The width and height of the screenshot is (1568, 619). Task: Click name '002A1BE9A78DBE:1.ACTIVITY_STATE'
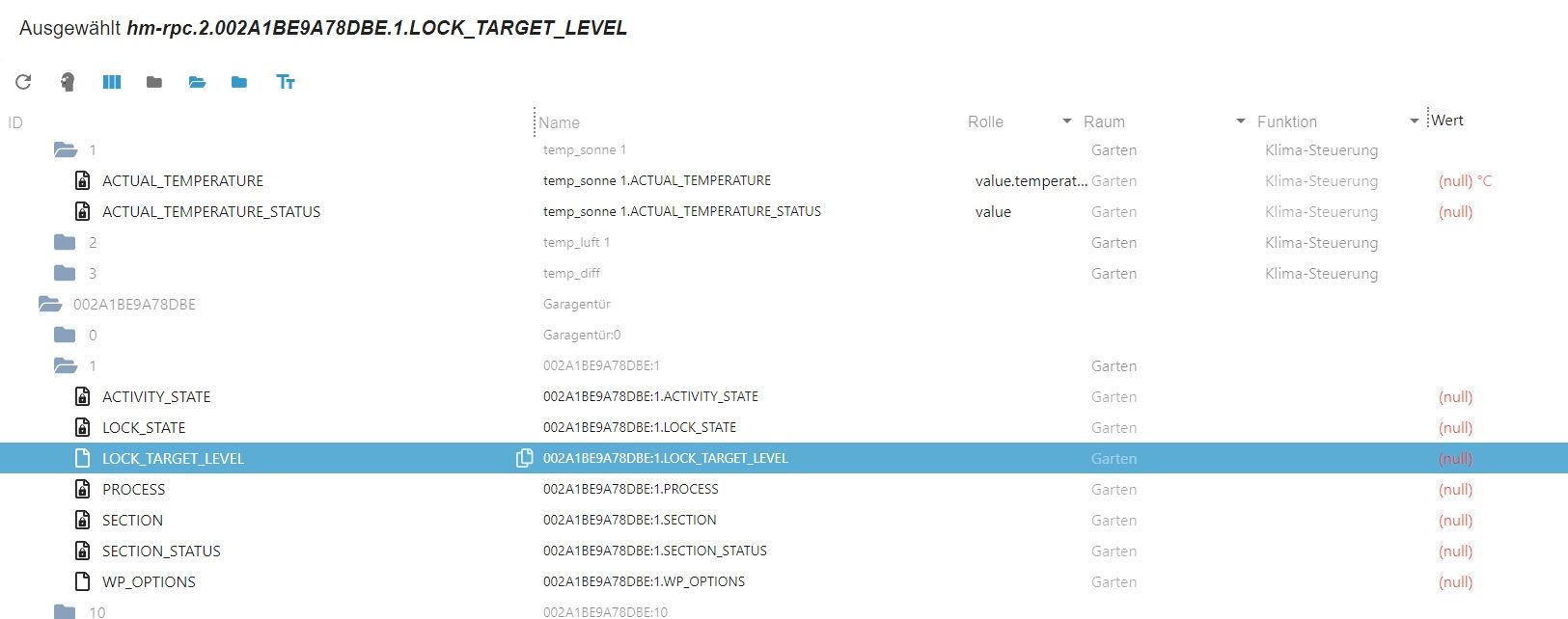tap(650, 396)
